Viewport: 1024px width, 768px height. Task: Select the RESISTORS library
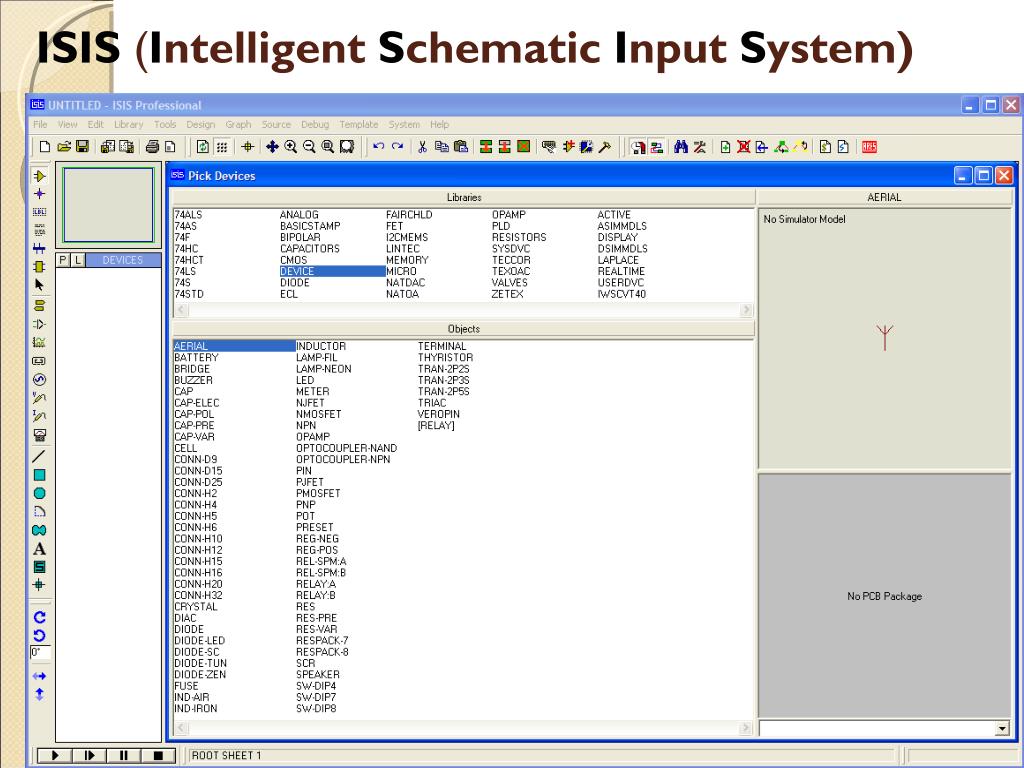click(519, 237)
